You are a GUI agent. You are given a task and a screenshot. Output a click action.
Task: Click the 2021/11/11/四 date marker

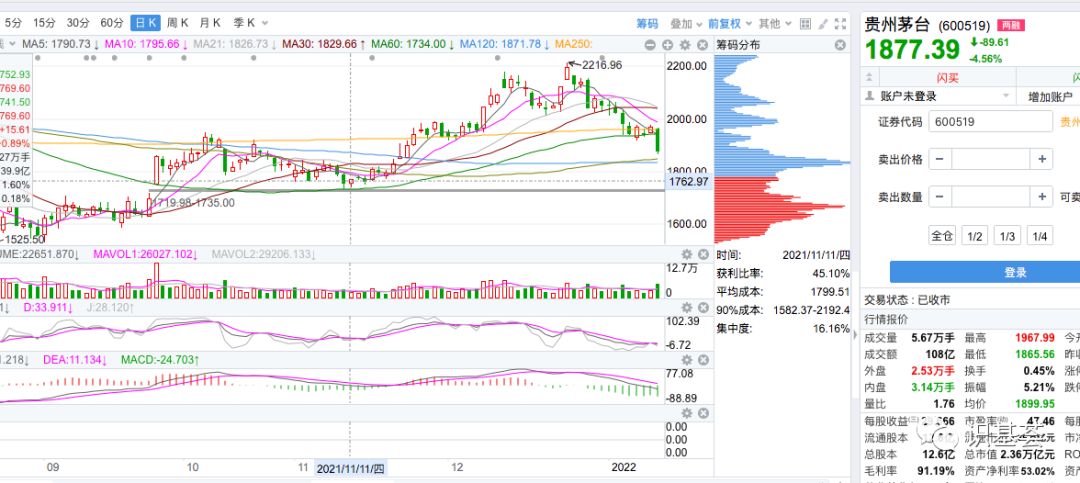coord(350,468)
